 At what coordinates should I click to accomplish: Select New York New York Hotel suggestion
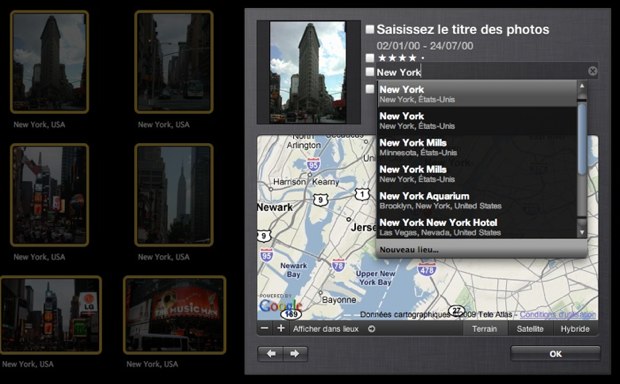[477, 227]
